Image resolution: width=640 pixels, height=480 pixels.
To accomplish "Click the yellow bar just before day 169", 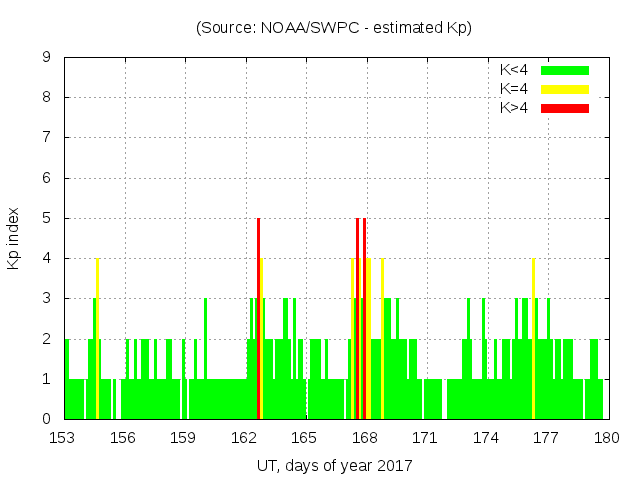I will (x=382, y=340).
